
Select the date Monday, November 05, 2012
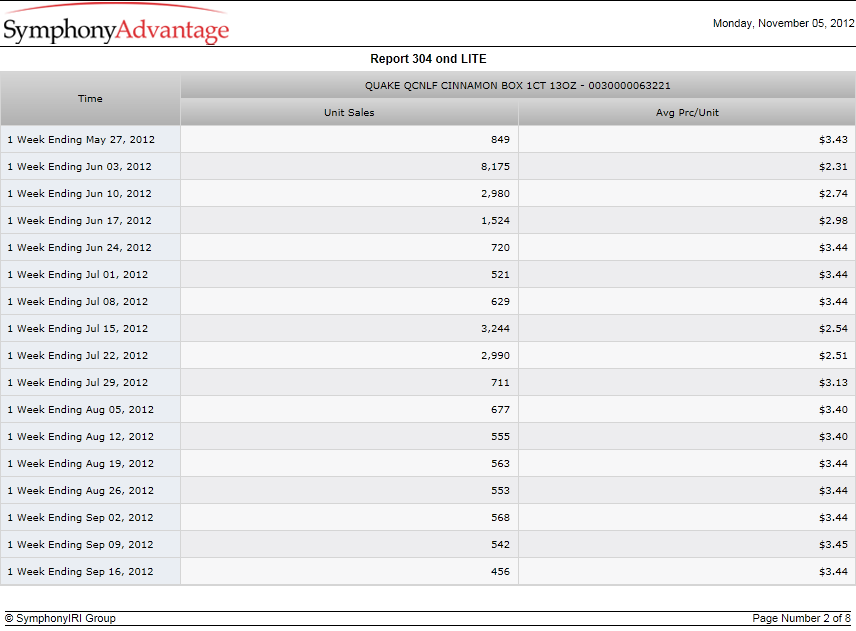(x=783, y=23)
